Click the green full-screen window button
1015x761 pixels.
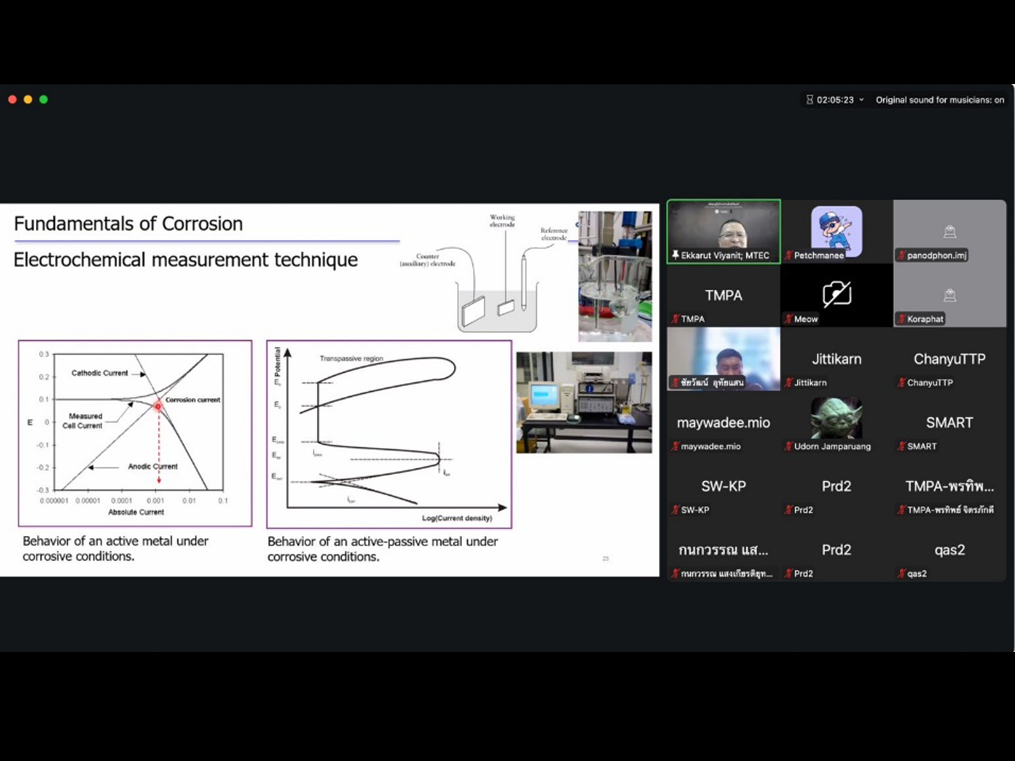(43, 100)
